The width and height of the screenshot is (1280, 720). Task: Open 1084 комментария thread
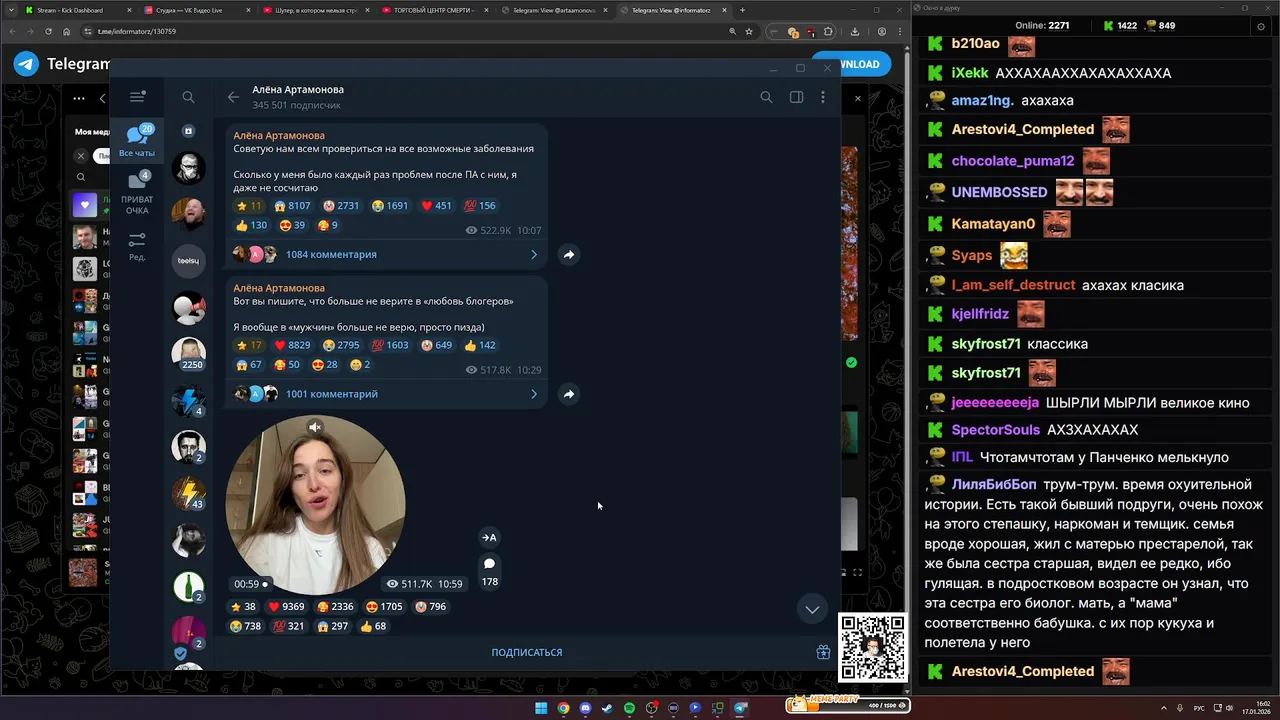coord(386,254)
